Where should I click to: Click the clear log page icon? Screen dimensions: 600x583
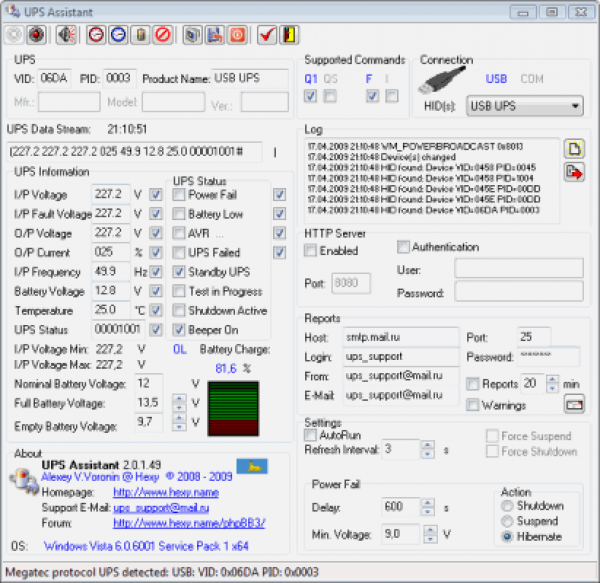tap(574, 149)
